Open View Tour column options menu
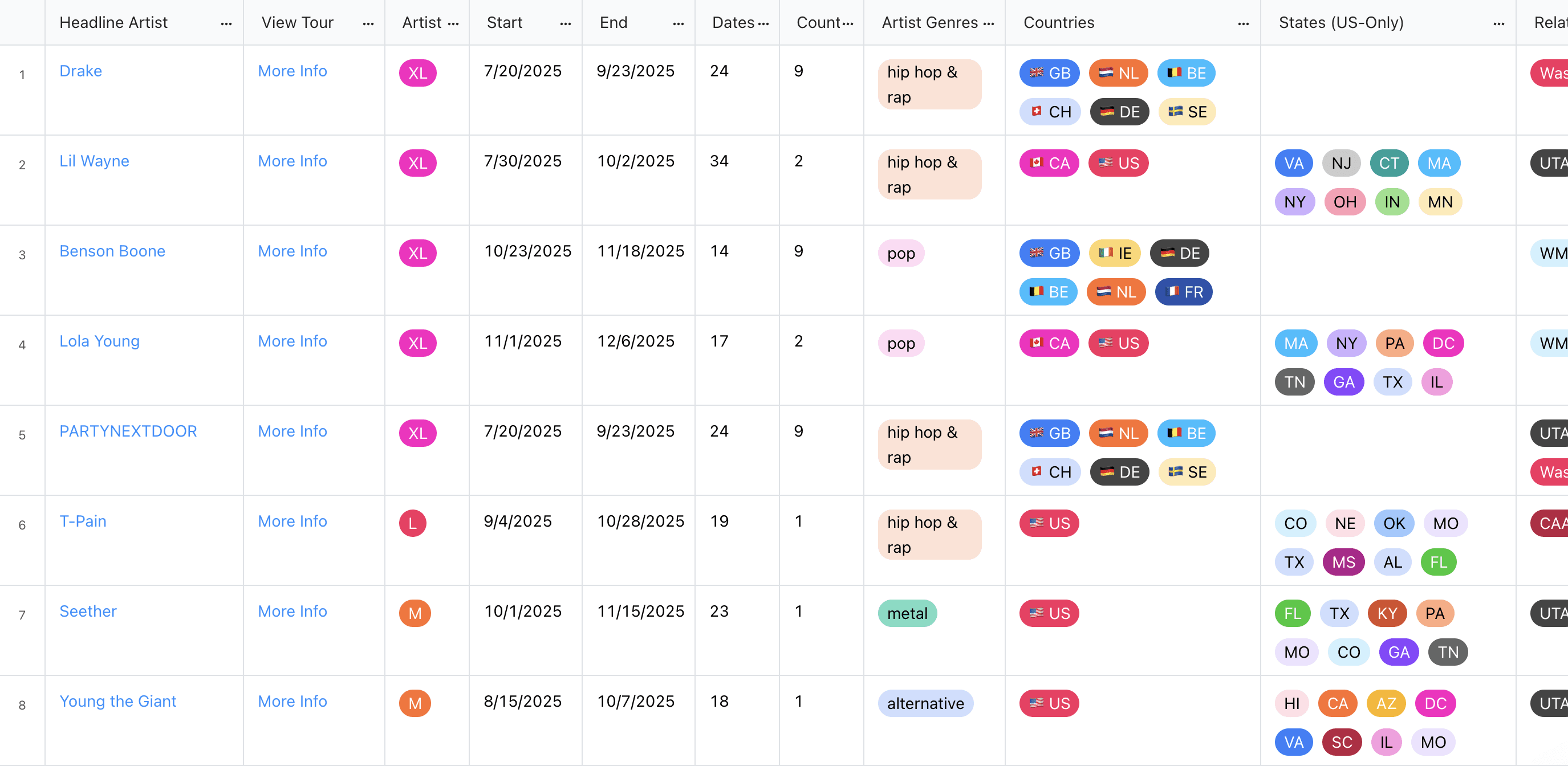The image size is (1568, 766). [368, 23]
